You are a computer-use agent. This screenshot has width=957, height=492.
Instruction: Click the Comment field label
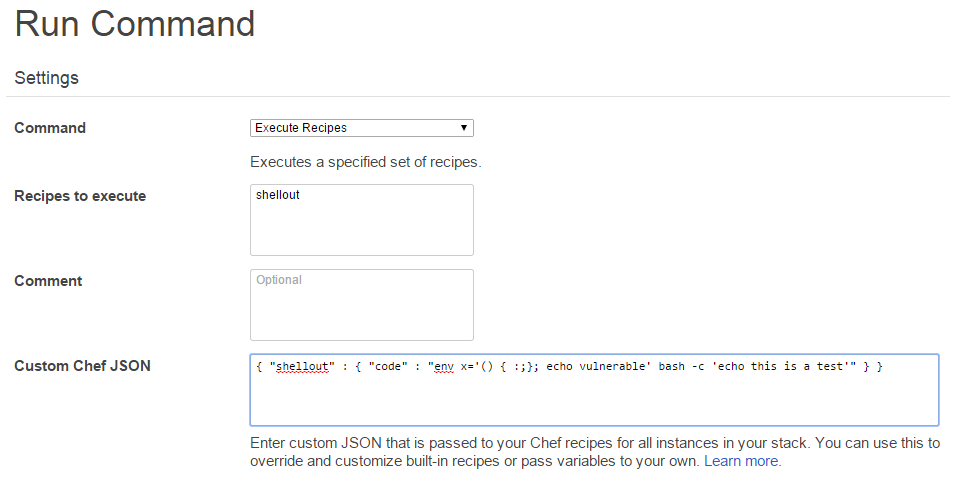coord(48,281)
